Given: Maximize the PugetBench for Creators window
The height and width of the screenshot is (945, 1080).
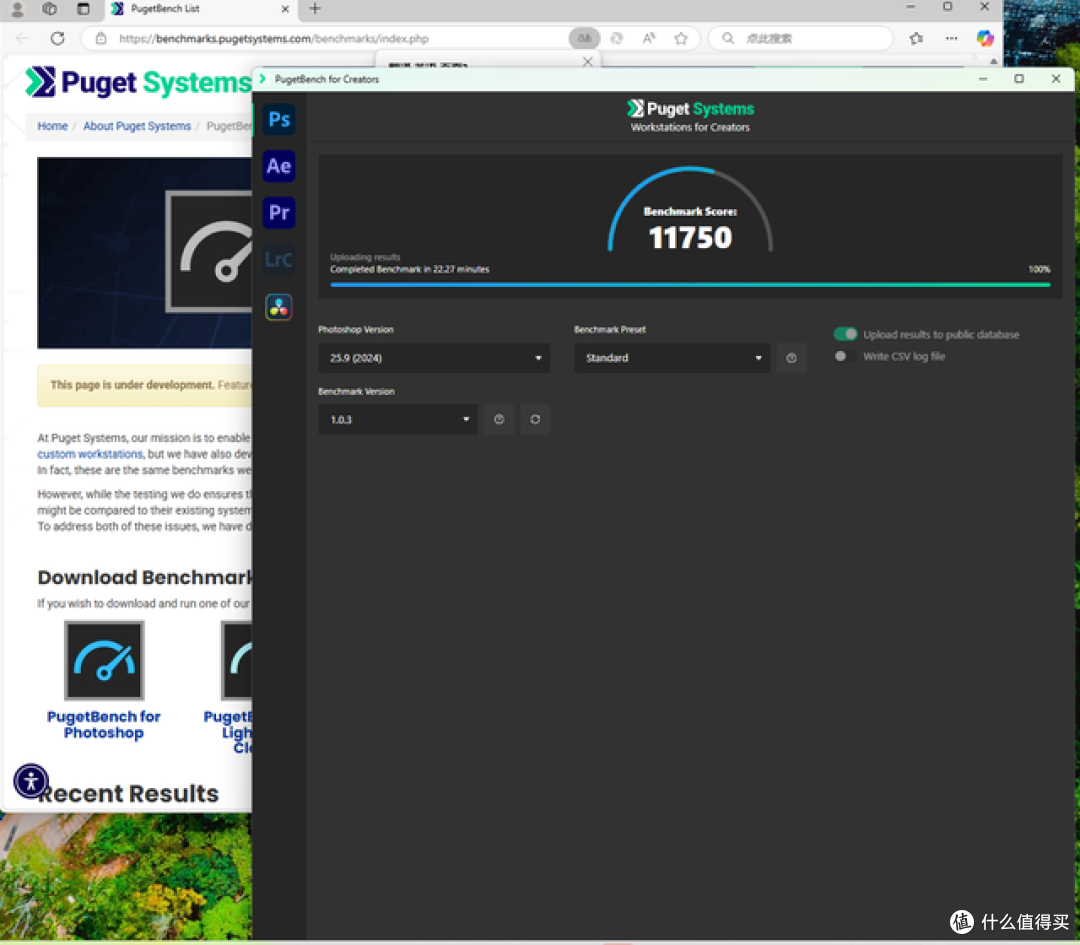Looking at the screenshot, I should (1019, 79).
